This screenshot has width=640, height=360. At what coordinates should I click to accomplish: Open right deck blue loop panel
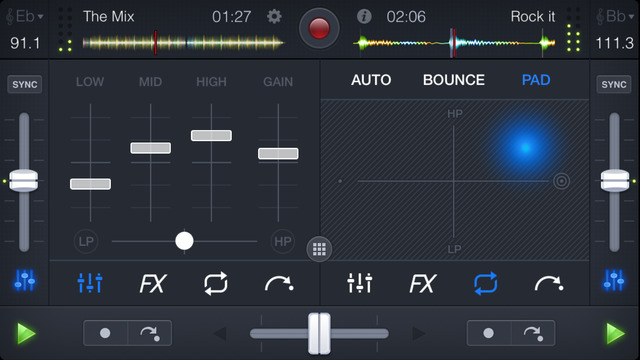coord(486,283)
